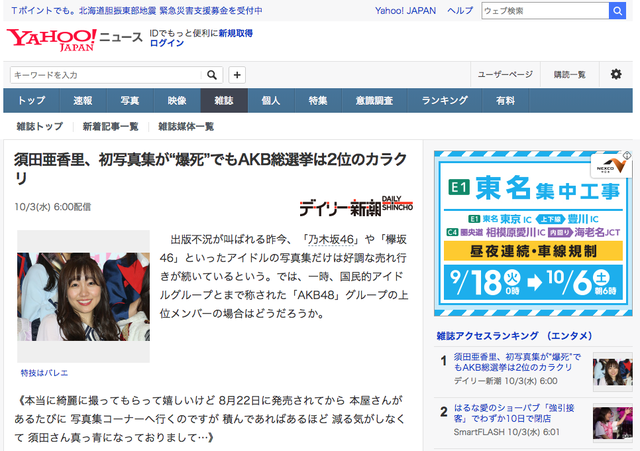Screen dimensions: 640x451
Task: Click the 購読一覧 button
Action: (569, 74)
